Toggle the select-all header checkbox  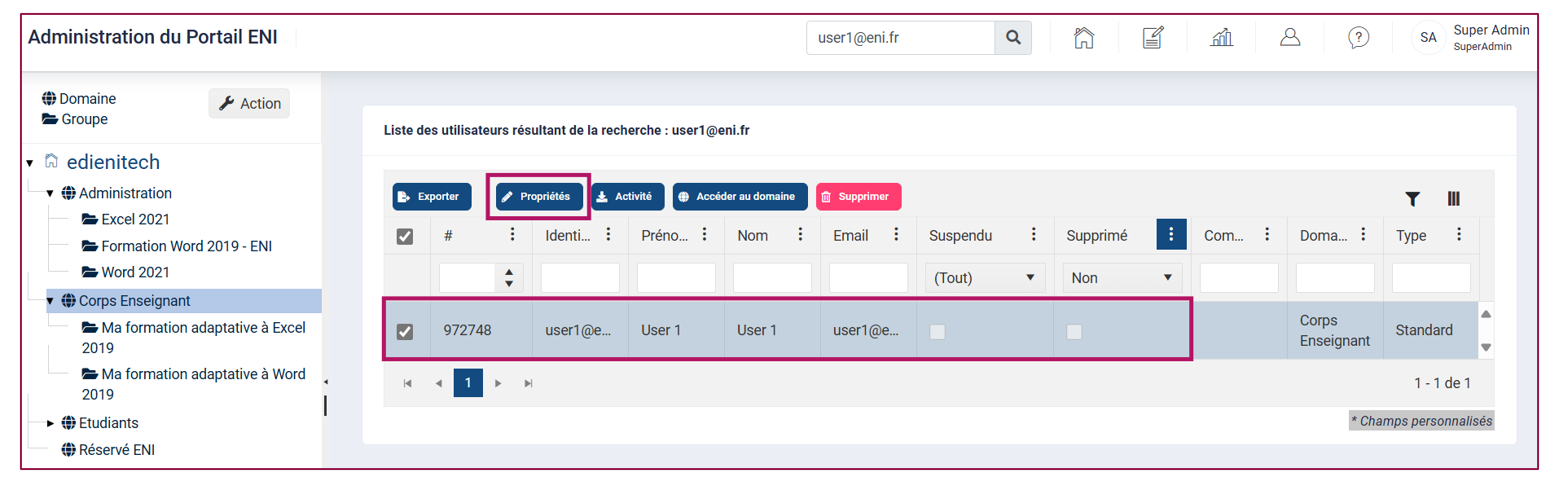pos(405,236)
